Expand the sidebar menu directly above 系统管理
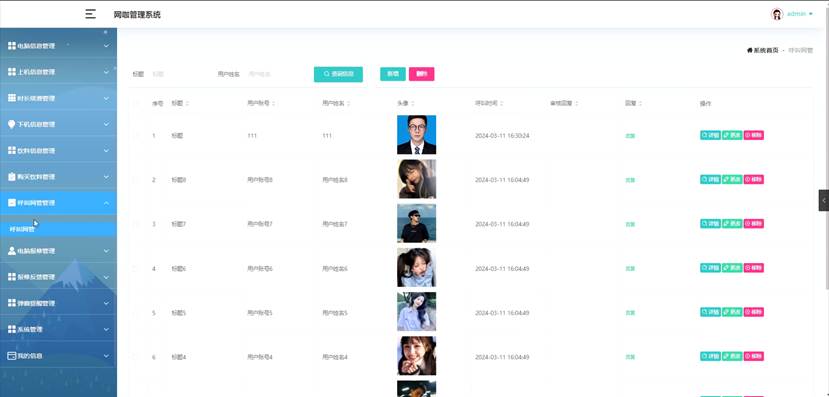 click(58, 303)
